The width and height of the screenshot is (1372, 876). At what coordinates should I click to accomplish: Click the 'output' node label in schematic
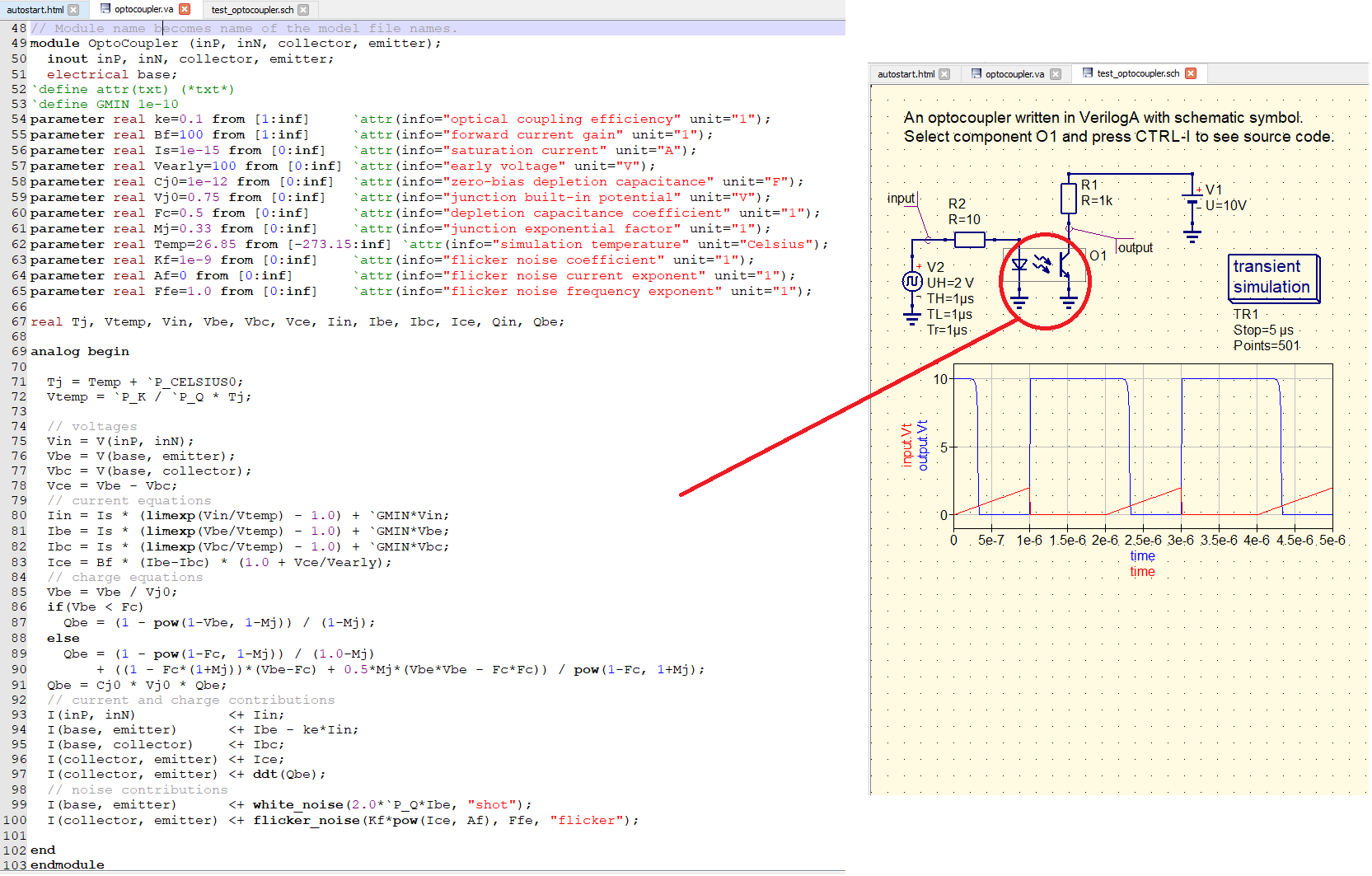tap(1136, 248)
